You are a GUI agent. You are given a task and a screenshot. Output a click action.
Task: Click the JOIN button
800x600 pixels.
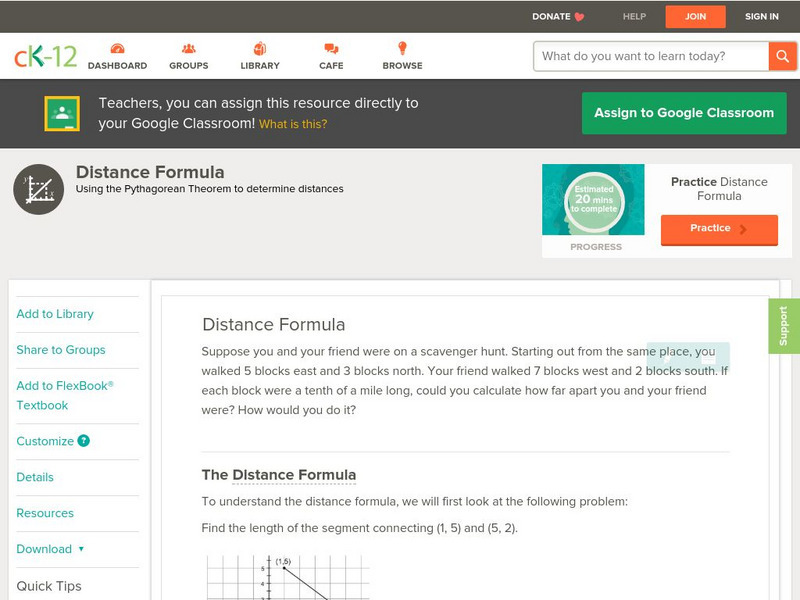(x=695, y=17)
